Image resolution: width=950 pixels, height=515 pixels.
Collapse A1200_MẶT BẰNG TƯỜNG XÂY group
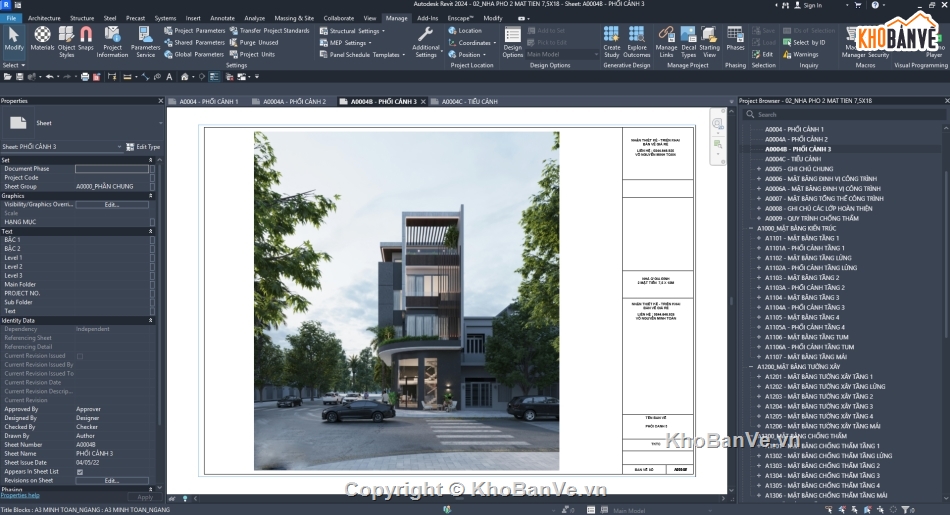click(751, 367)
